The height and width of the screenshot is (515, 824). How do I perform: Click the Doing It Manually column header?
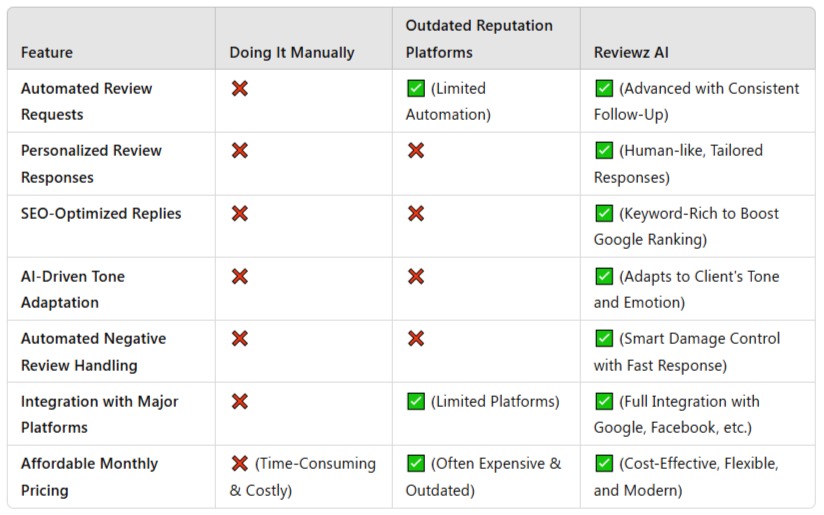coord(292,52)
